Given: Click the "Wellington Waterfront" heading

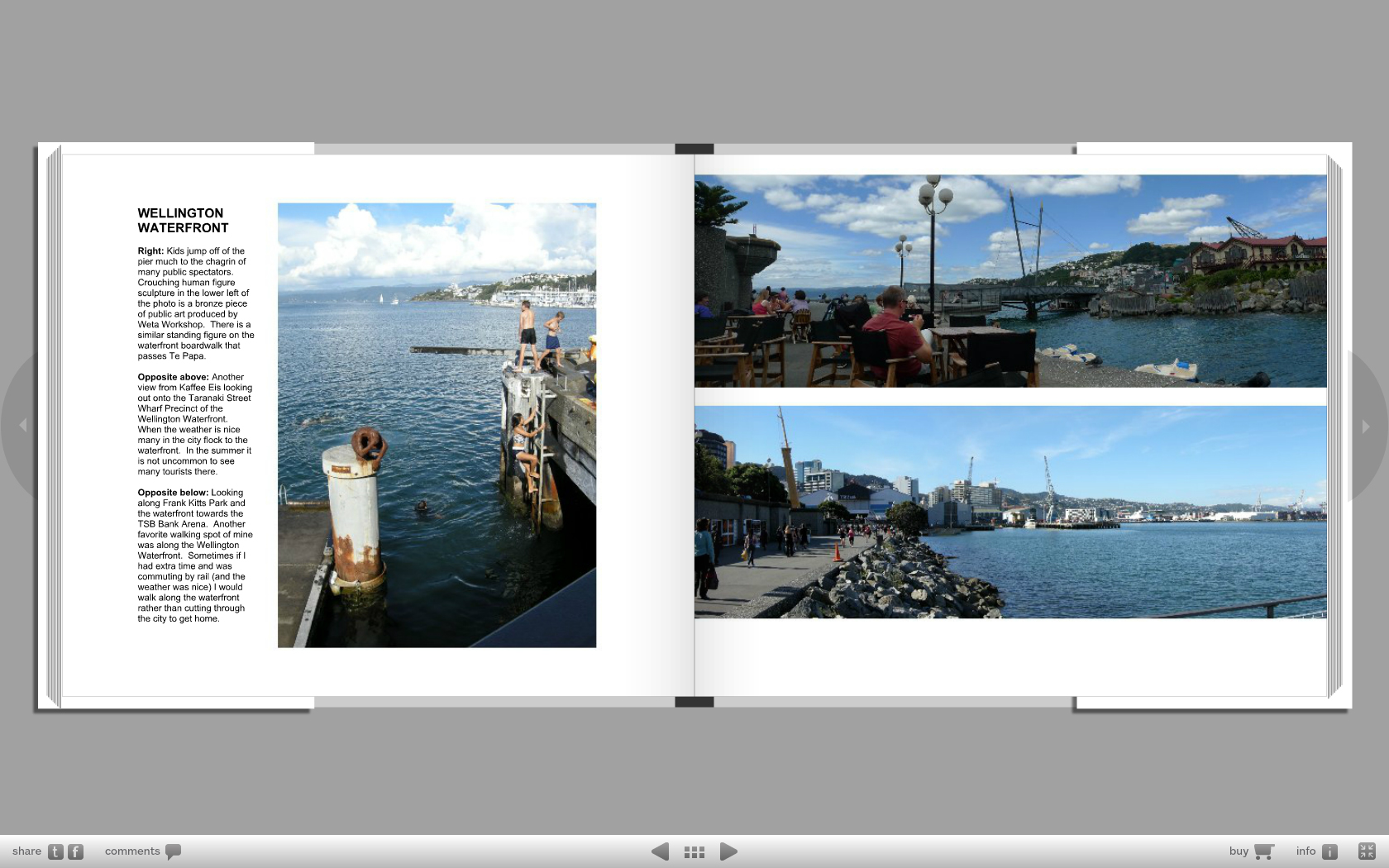Looking at the screenshot, I should [x=183, y=221].
